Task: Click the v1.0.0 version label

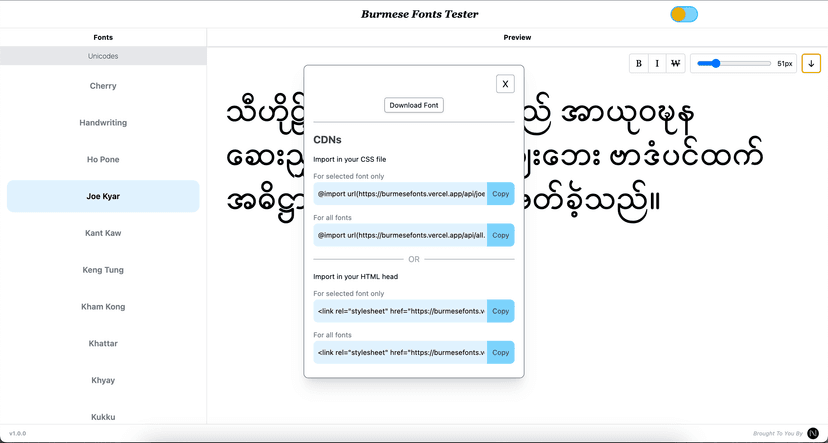Action: point(17,433)
